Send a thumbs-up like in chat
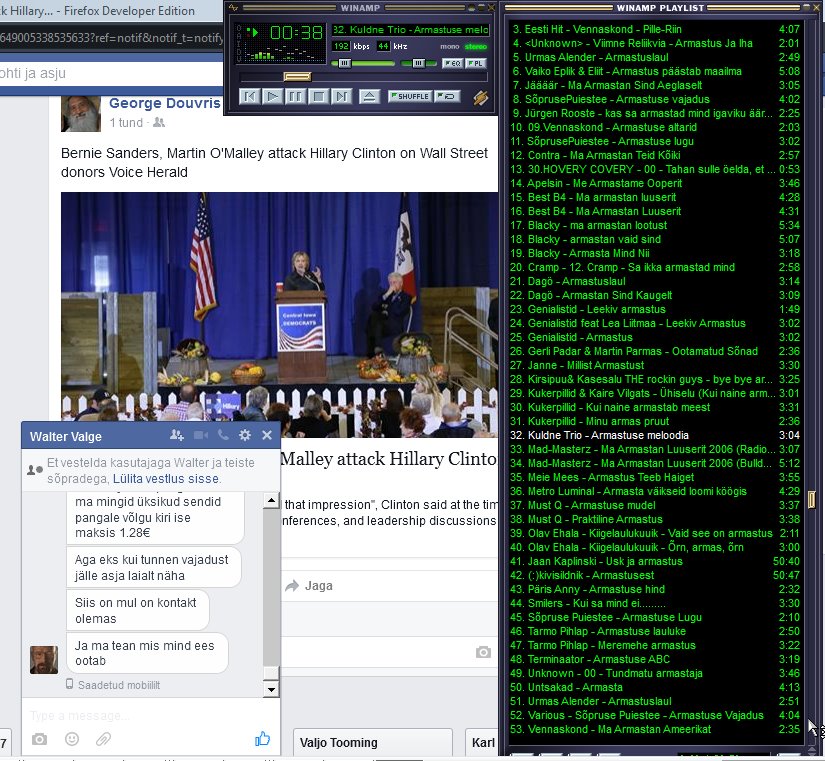Screen dimensions: 825x761 click(x=262, y=739)
